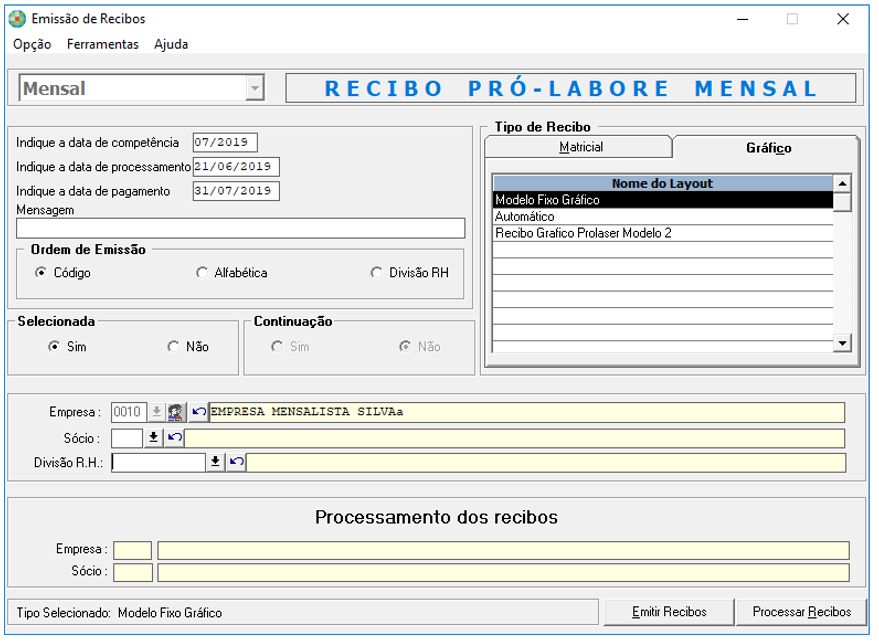Click the Emissão de Recibos app icon

[17, 19]
